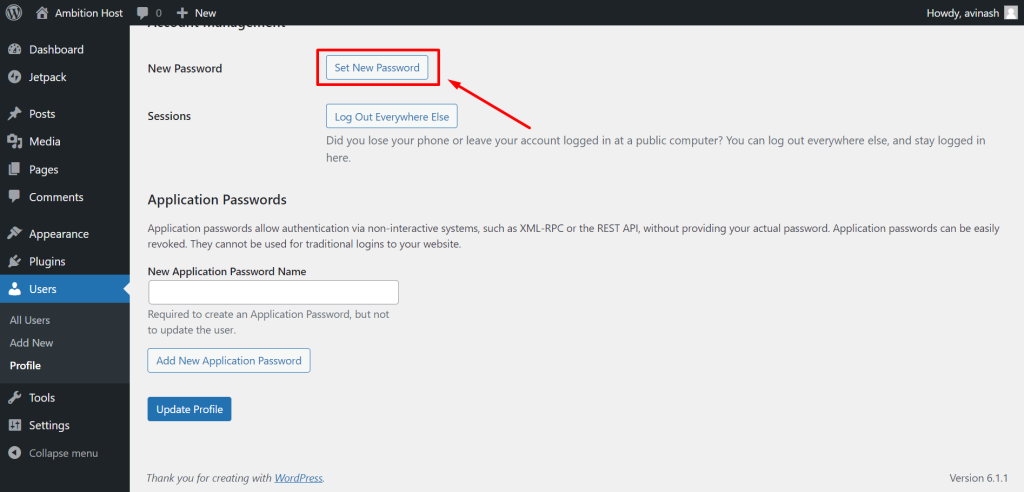Viewport: 1024px width, 492px height.
Task: Open the Ambition Host home icon
Action: tap(42, 12)
